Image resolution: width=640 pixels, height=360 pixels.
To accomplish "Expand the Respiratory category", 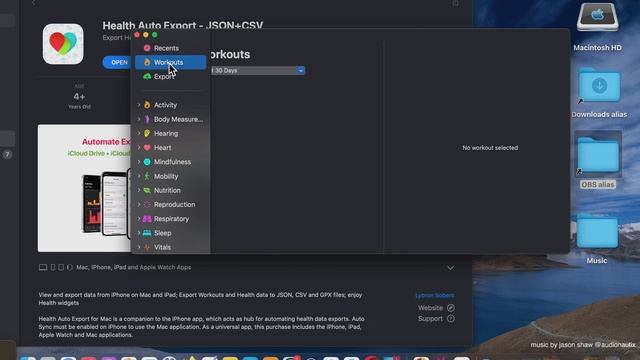I will click(139, 219).
